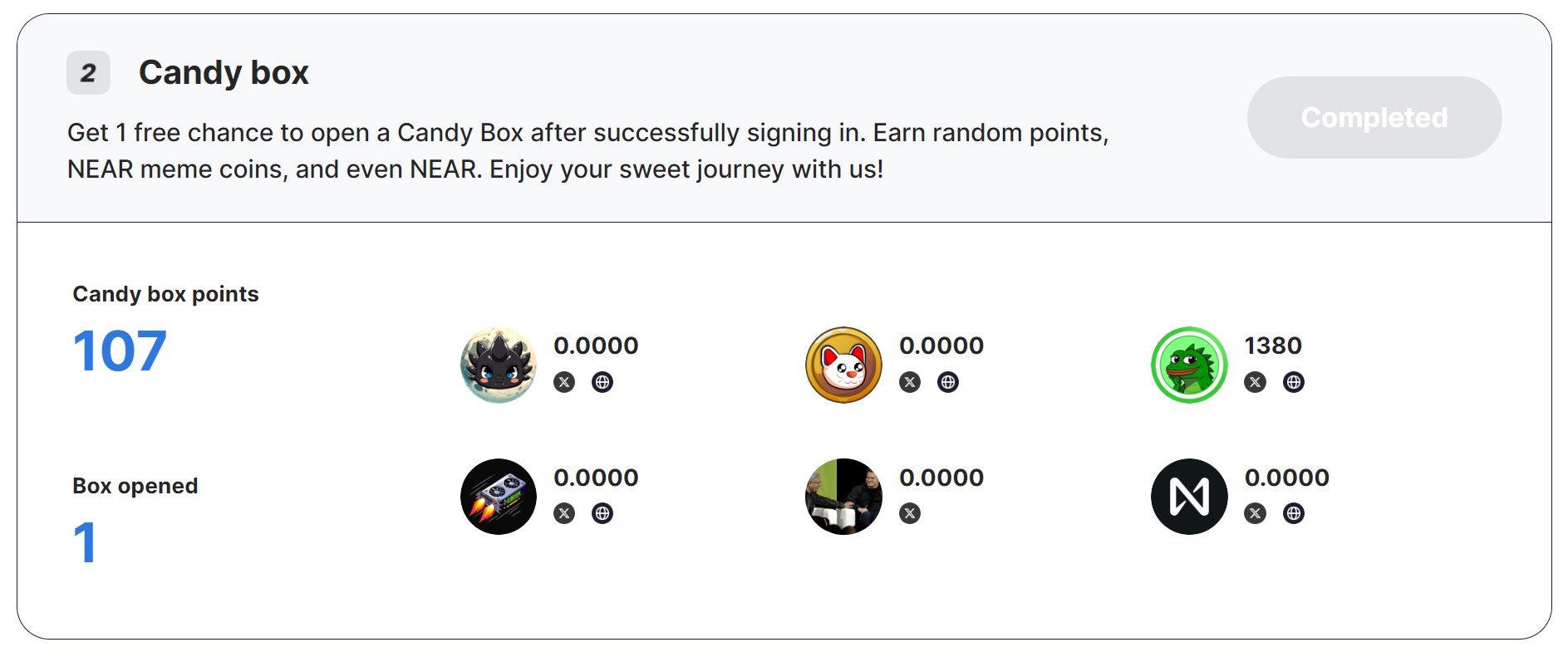Image resolution: width=1568 pixels, height=647 pixels.
Task: Open website link for green frog token
Action: 1293,382
